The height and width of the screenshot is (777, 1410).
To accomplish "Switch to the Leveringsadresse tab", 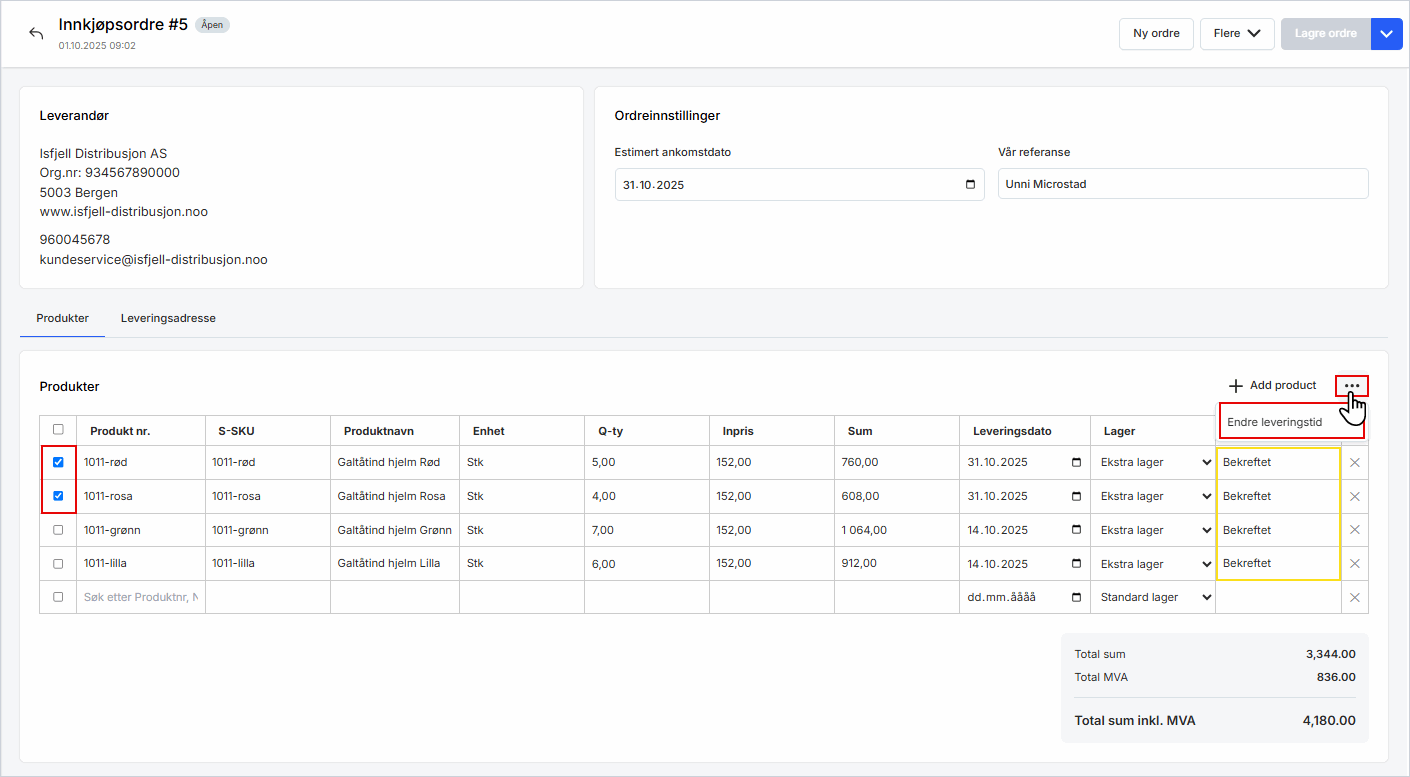I will tap(168, 318).
